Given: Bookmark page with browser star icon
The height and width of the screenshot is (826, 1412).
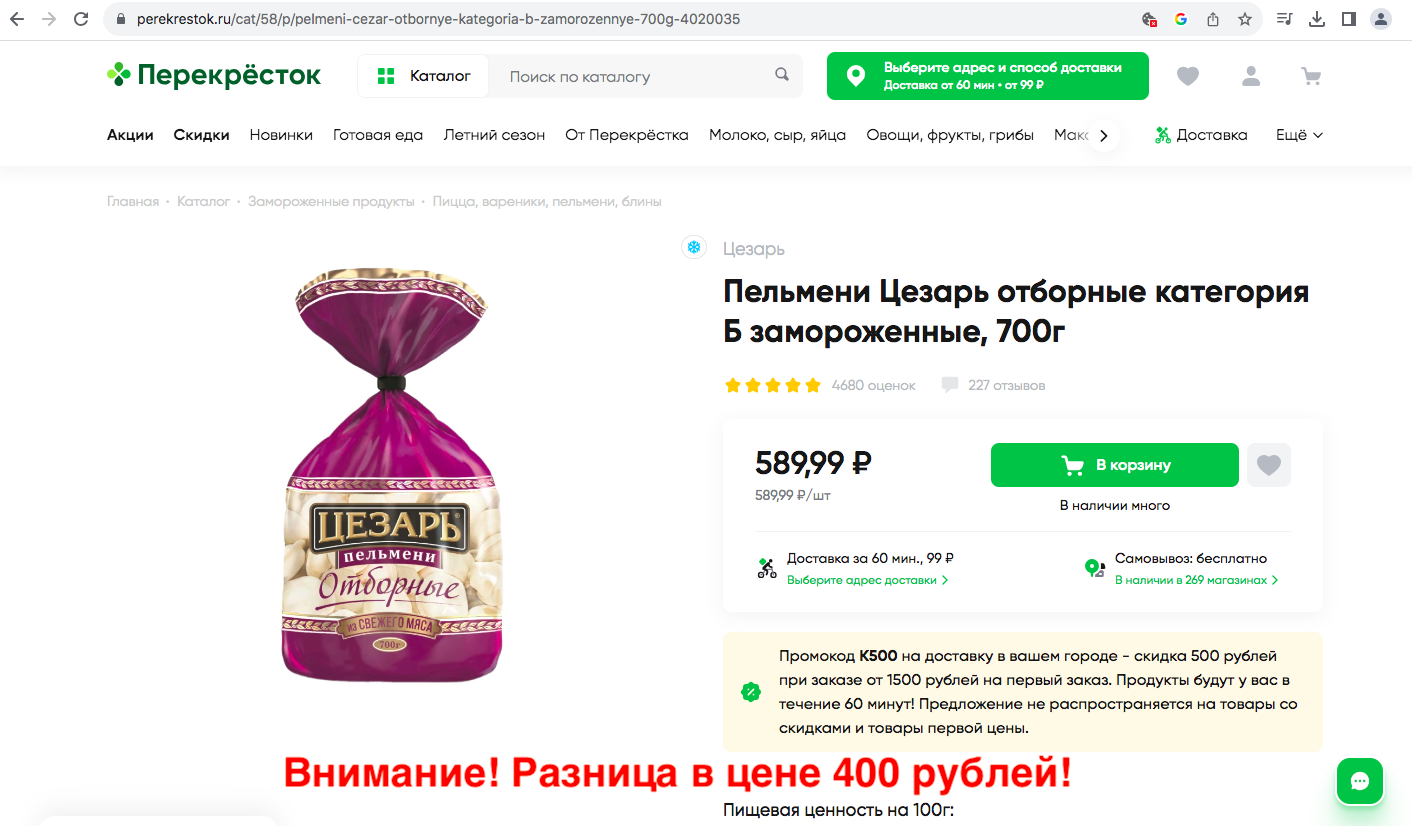Looking at the screenshot, I should coord(1244,19).
